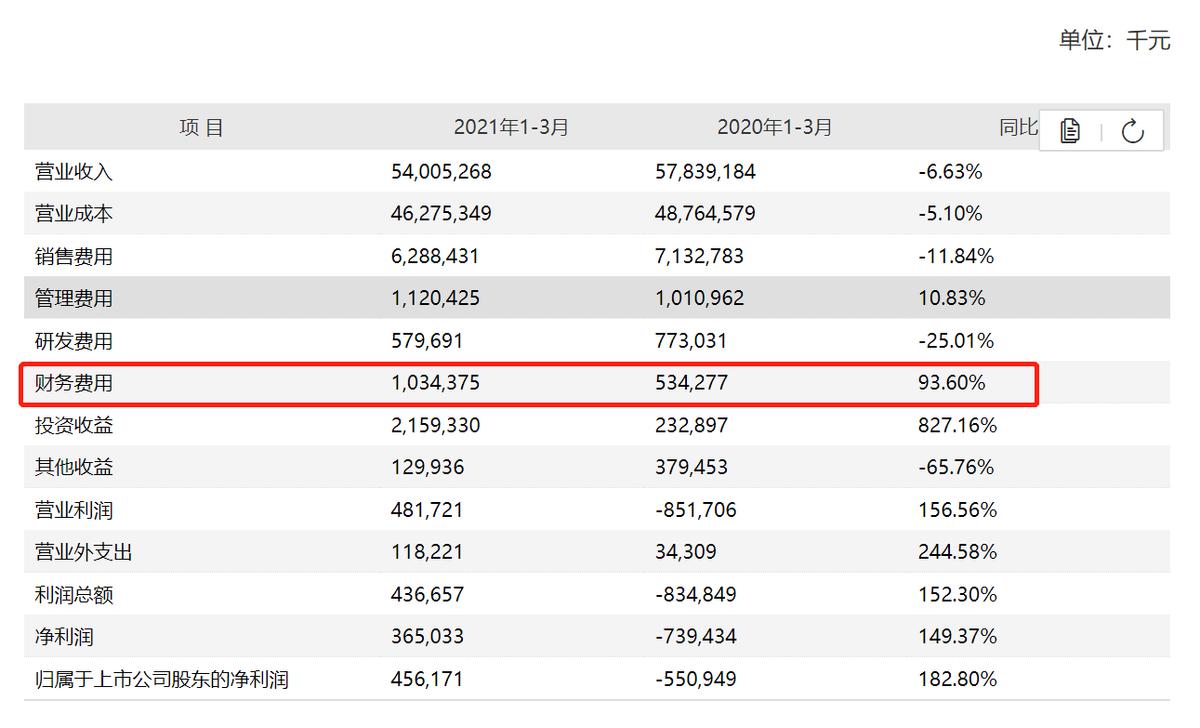1200x728 pixels.
Task: Click the refresh icon
Action: [x=1133, y=130]
